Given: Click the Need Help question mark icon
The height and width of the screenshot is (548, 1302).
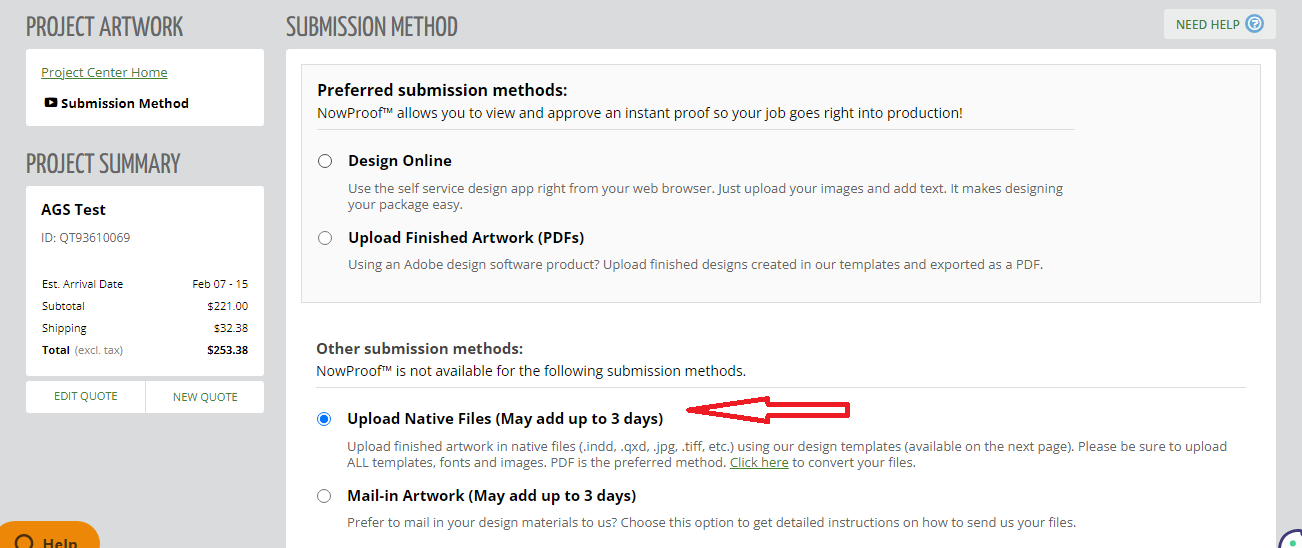Looking at the screenshot, I should 1254,24.
